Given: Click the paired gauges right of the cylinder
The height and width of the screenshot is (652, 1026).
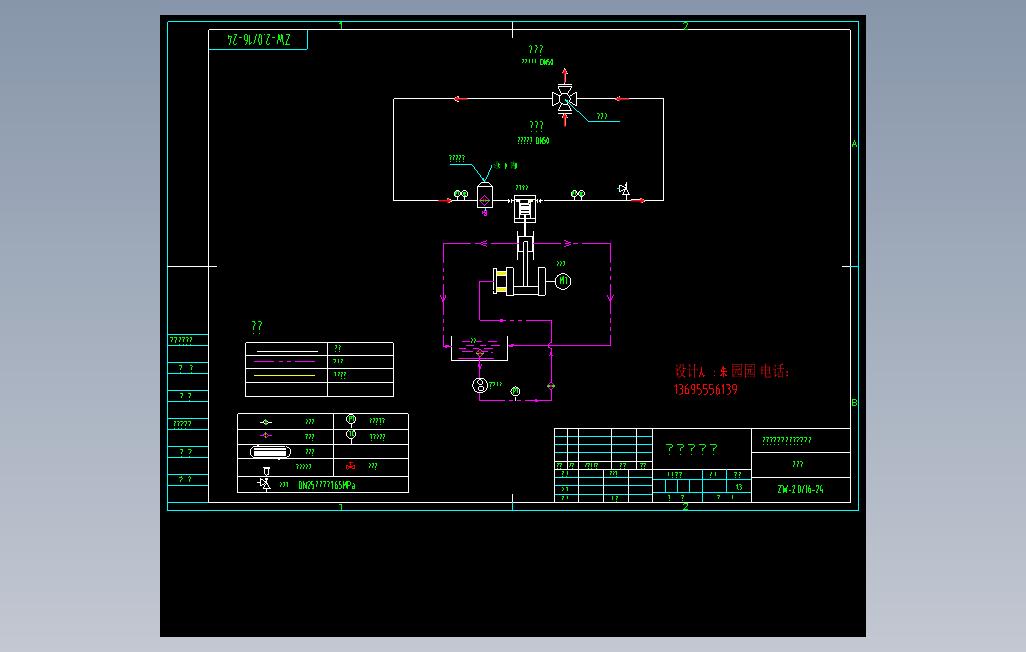Looking at the screenshot, I should 578,195.
